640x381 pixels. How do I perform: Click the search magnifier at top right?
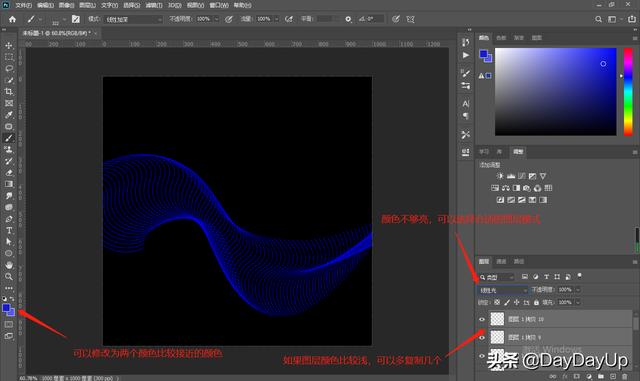click(x=598, y=19)
